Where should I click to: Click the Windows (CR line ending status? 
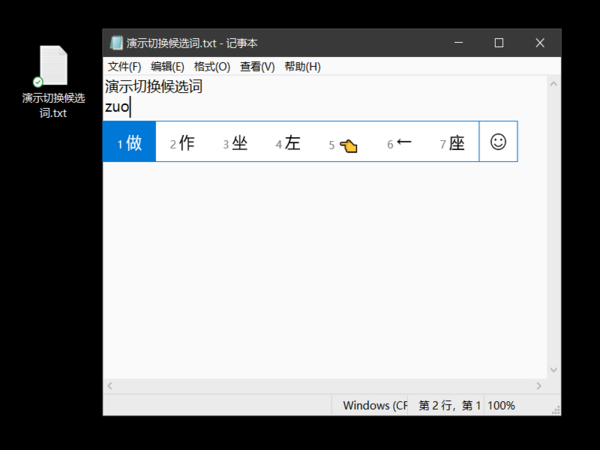[x=375, y=405]
